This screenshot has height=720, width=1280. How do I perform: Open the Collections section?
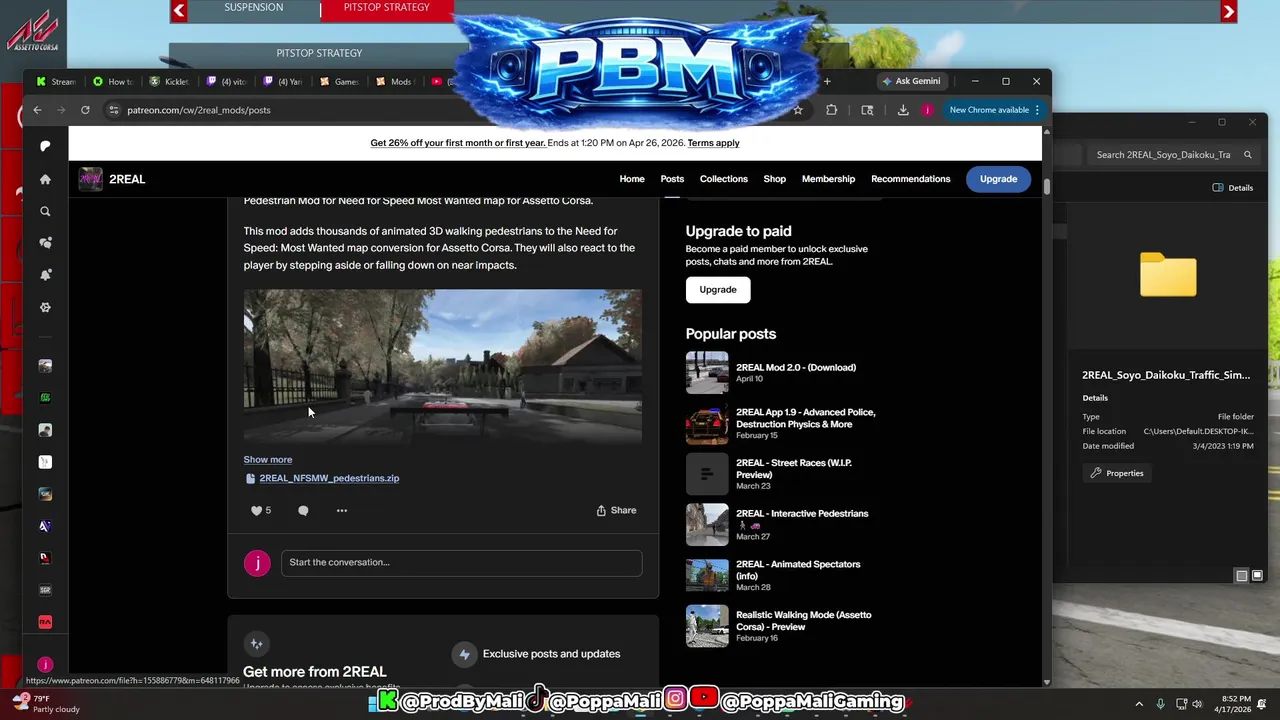click(x=724, y=179)
